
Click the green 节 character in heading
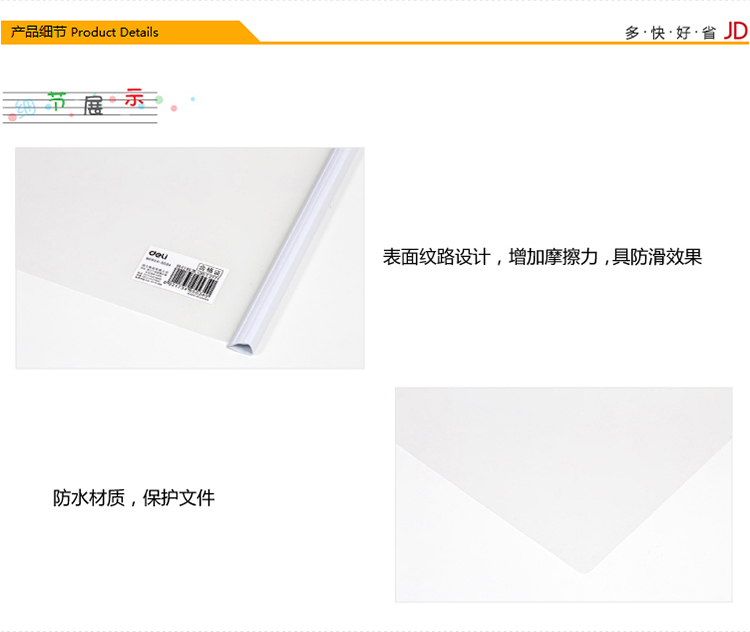[x=59, y=99]
